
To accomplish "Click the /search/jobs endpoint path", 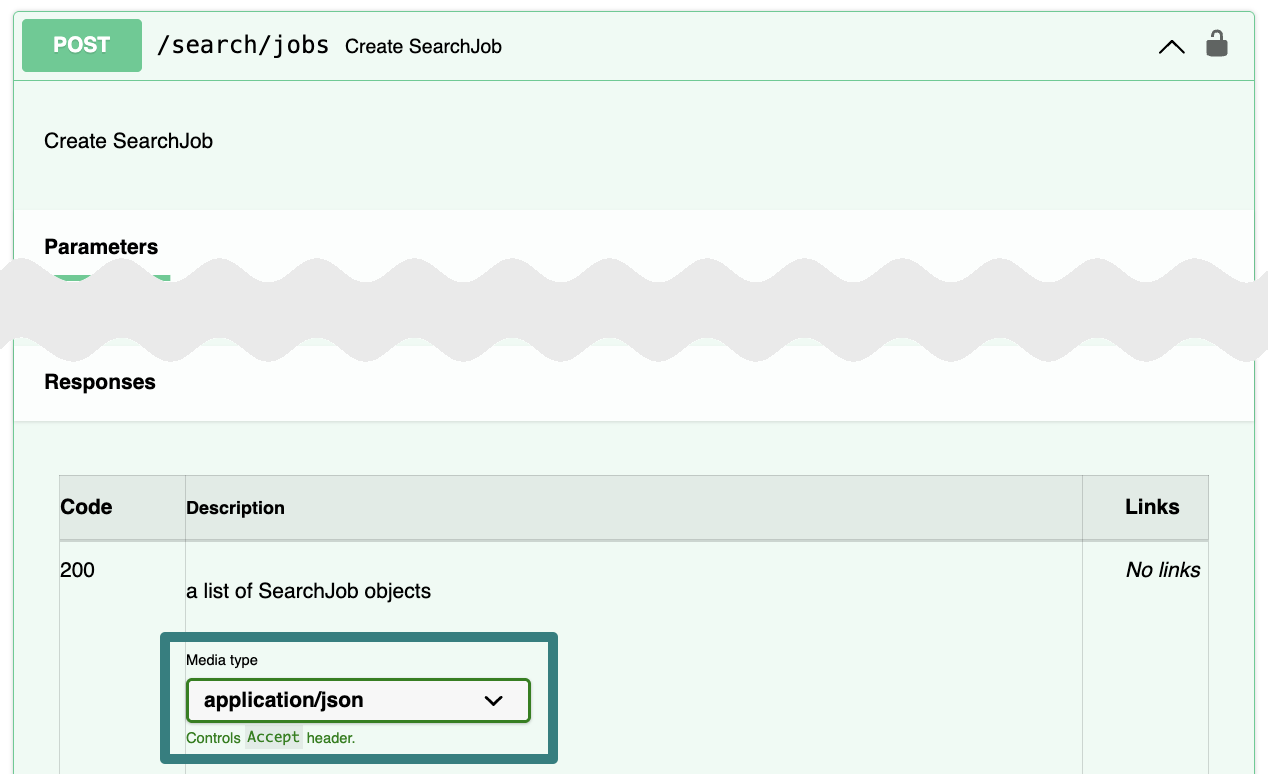I will click(x=243, y=44).
